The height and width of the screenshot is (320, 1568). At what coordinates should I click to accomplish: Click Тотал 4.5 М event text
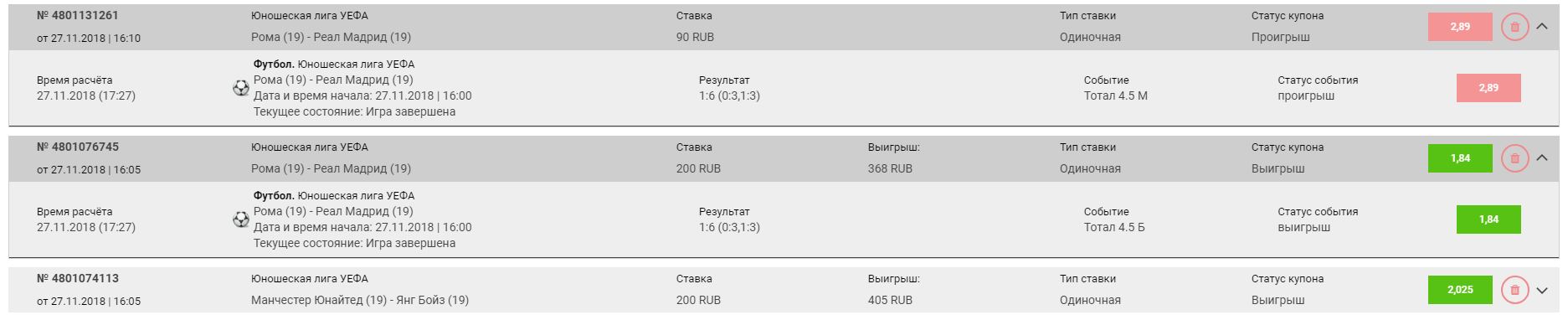pyautogui.click(x=1116, y=95)
